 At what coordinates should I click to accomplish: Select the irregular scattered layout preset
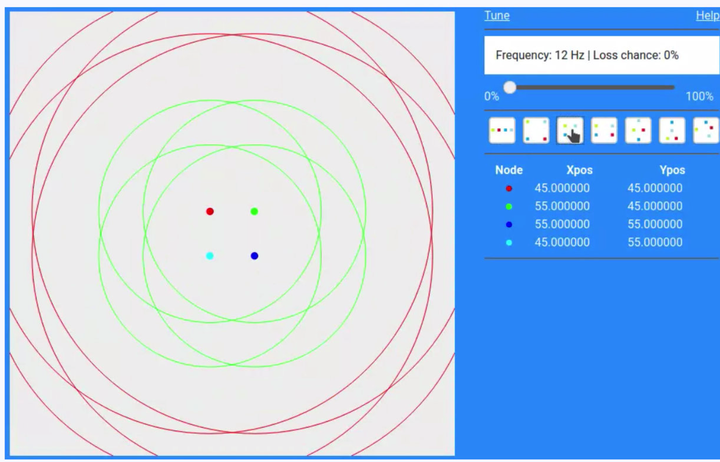pos(706,130)
